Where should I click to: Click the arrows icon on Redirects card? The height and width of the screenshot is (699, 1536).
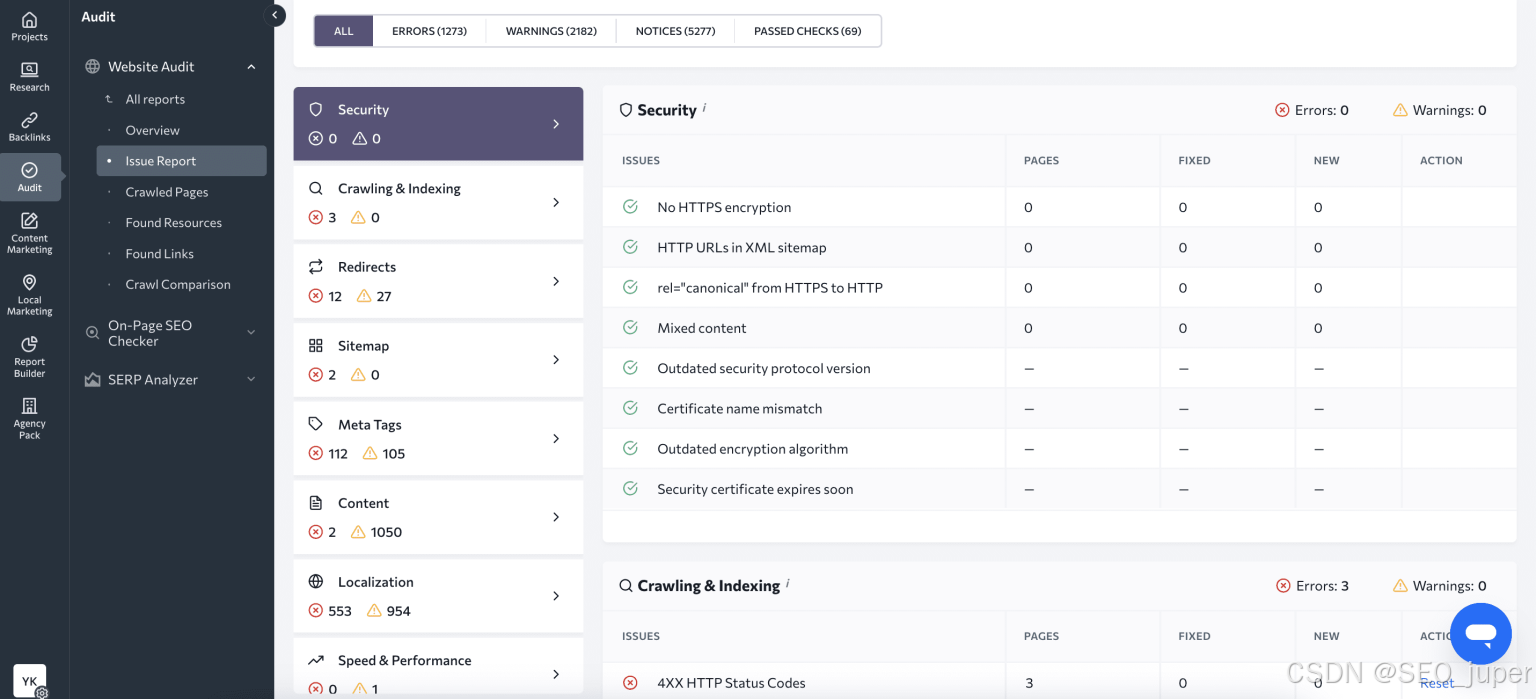coord(316,267)
